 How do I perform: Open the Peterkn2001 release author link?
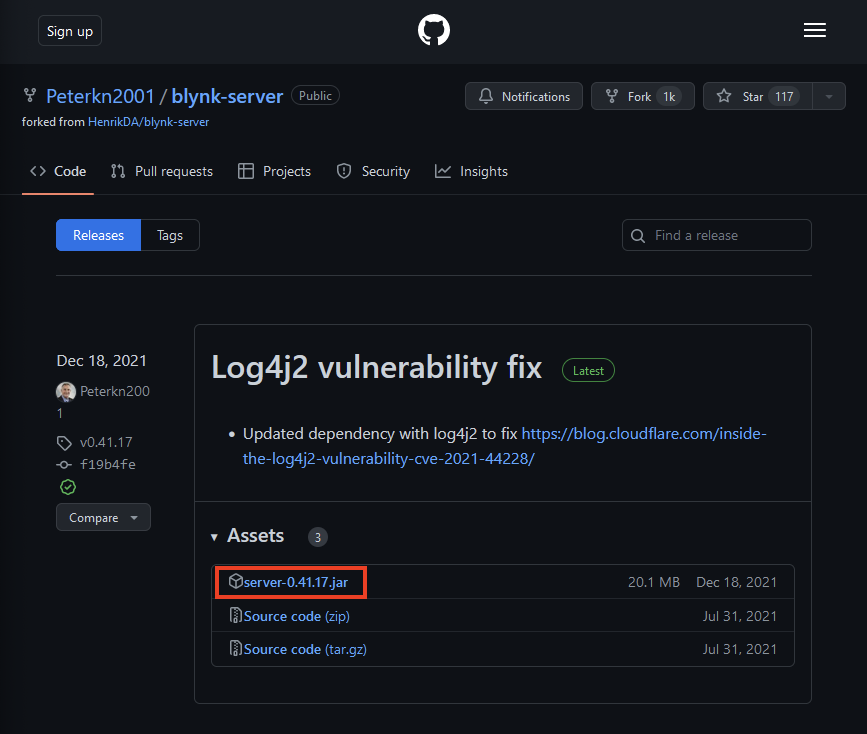point(115,392)
